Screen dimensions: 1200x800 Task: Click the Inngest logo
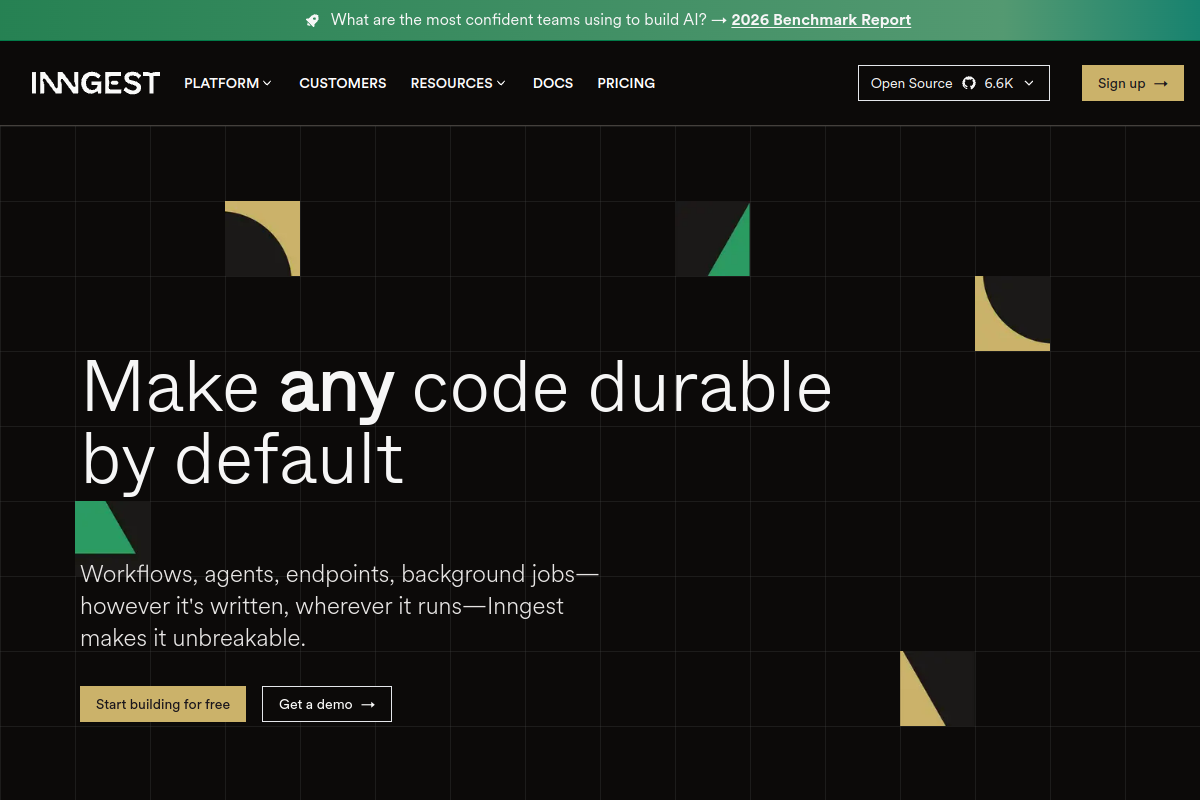[x=96, y=83]
